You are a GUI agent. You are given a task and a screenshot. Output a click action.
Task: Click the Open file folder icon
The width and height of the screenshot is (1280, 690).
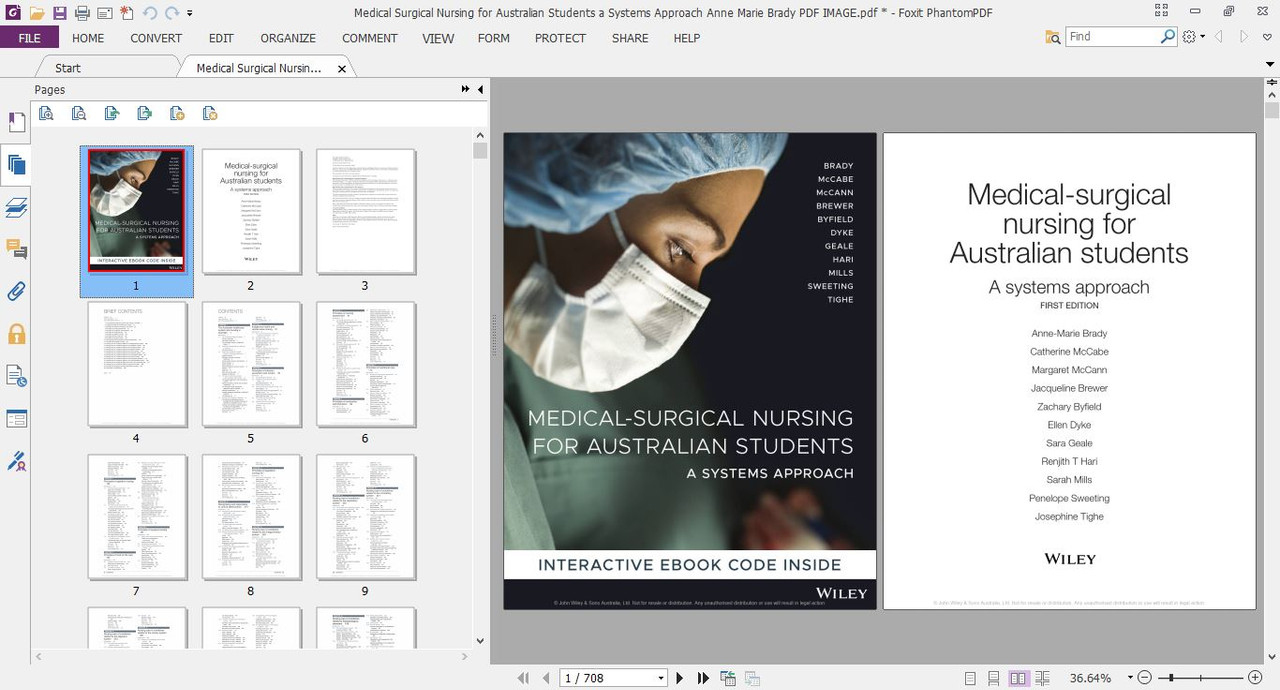pyautogui.click(x=37, y=13)
